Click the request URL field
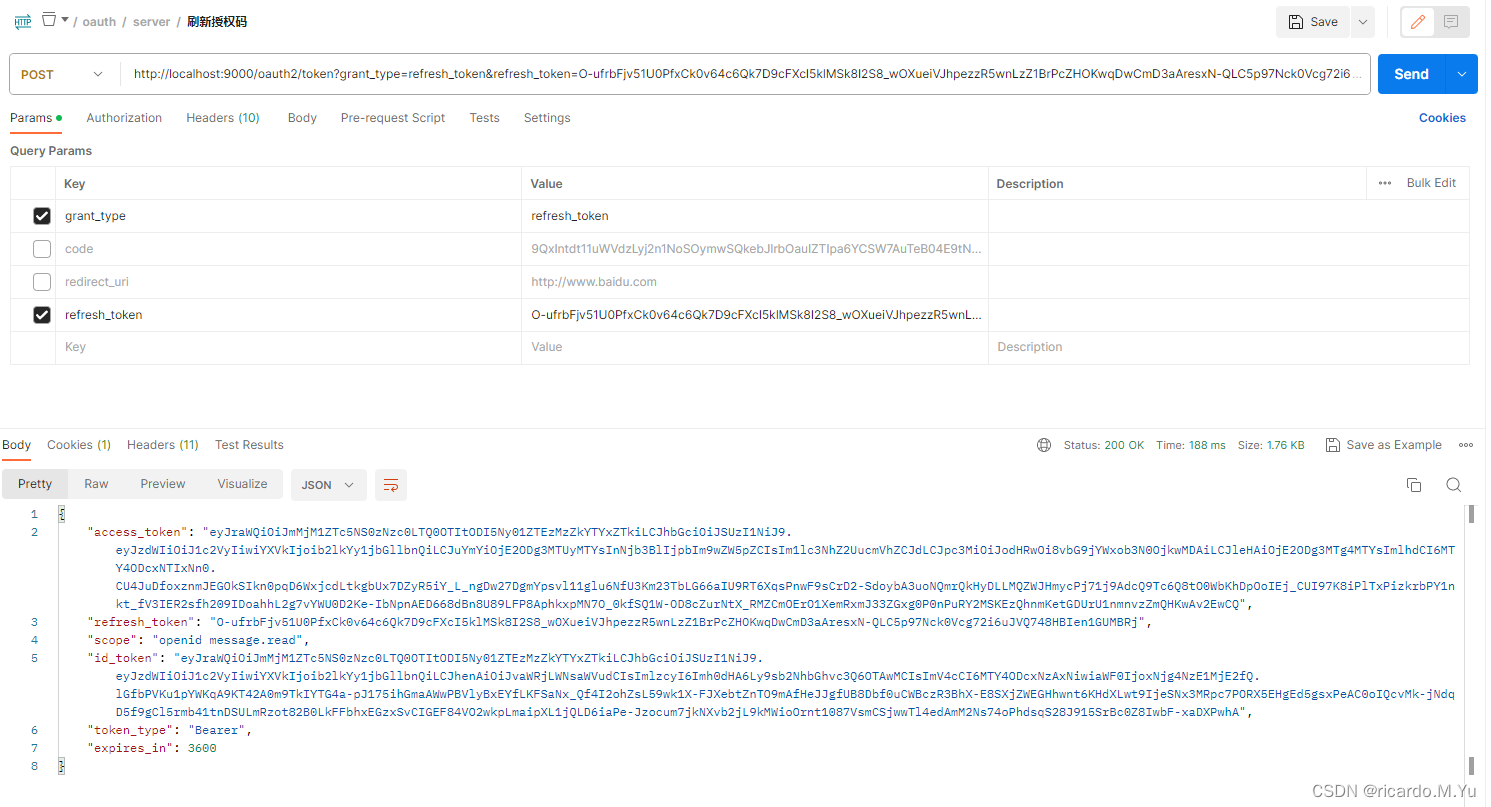1491x807 pixels. point(746,74)
